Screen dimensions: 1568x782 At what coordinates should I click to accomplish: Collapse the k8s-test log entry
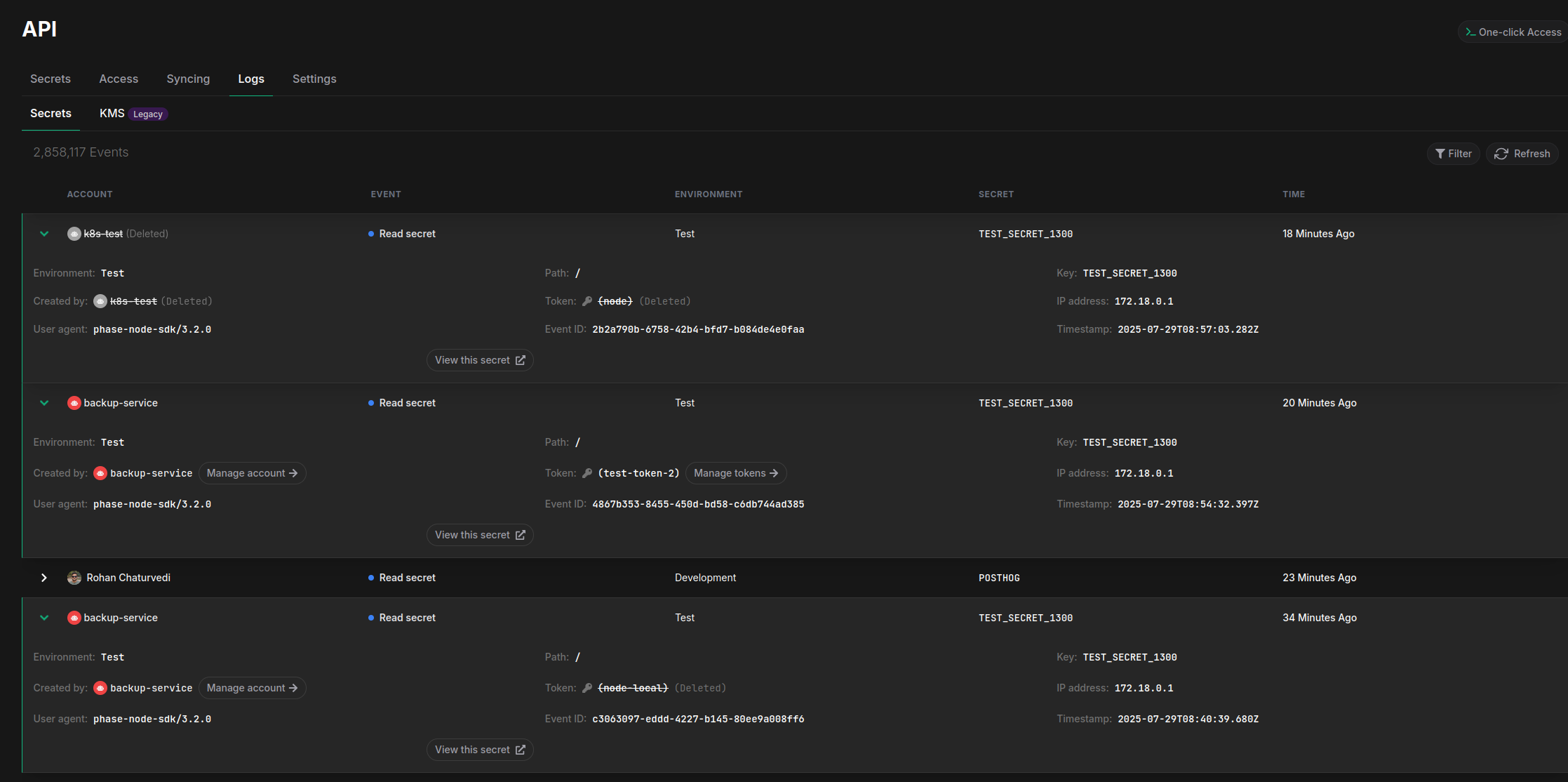click(44, 233)
